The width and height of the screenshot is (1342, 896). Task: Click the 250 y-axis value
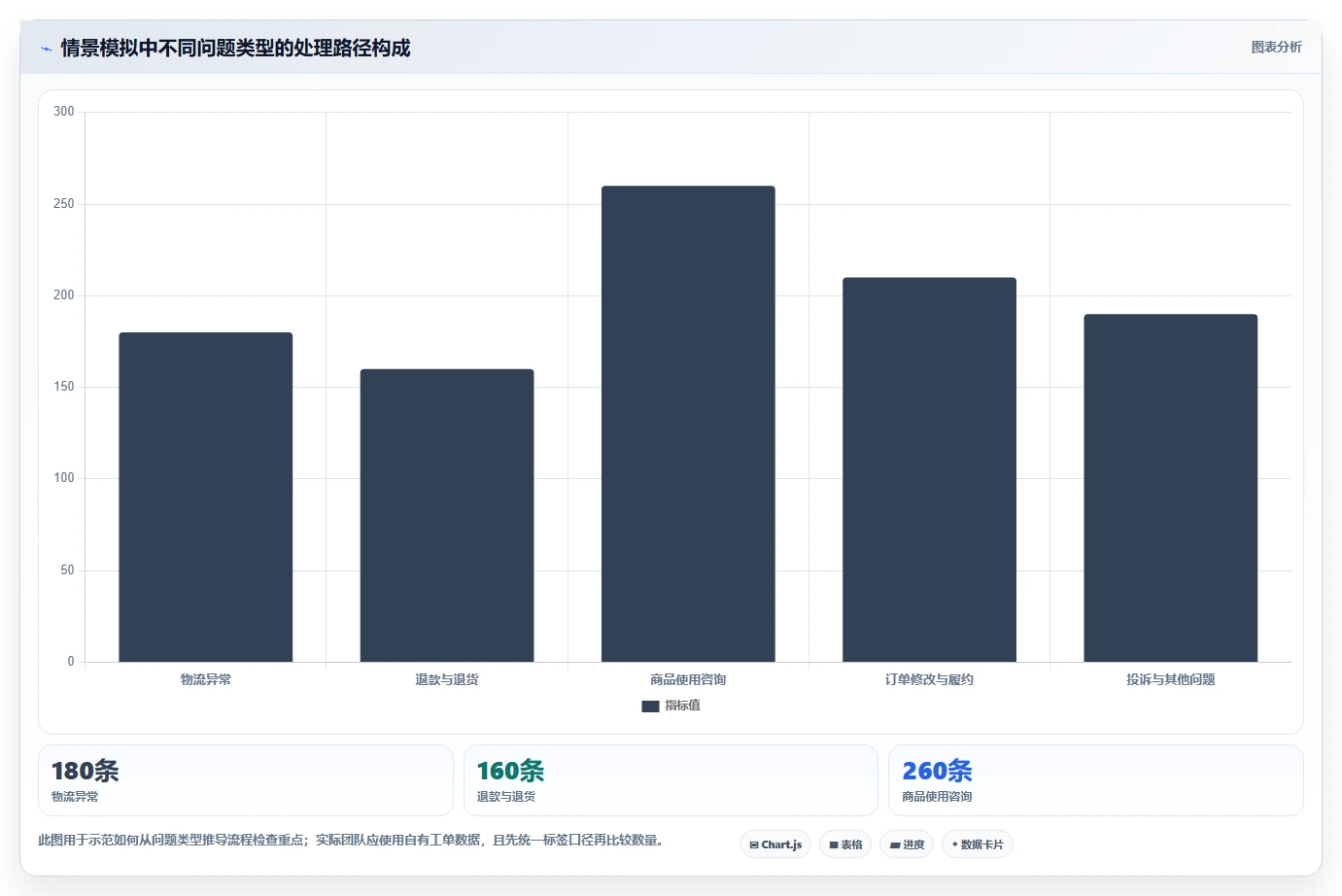64,204
